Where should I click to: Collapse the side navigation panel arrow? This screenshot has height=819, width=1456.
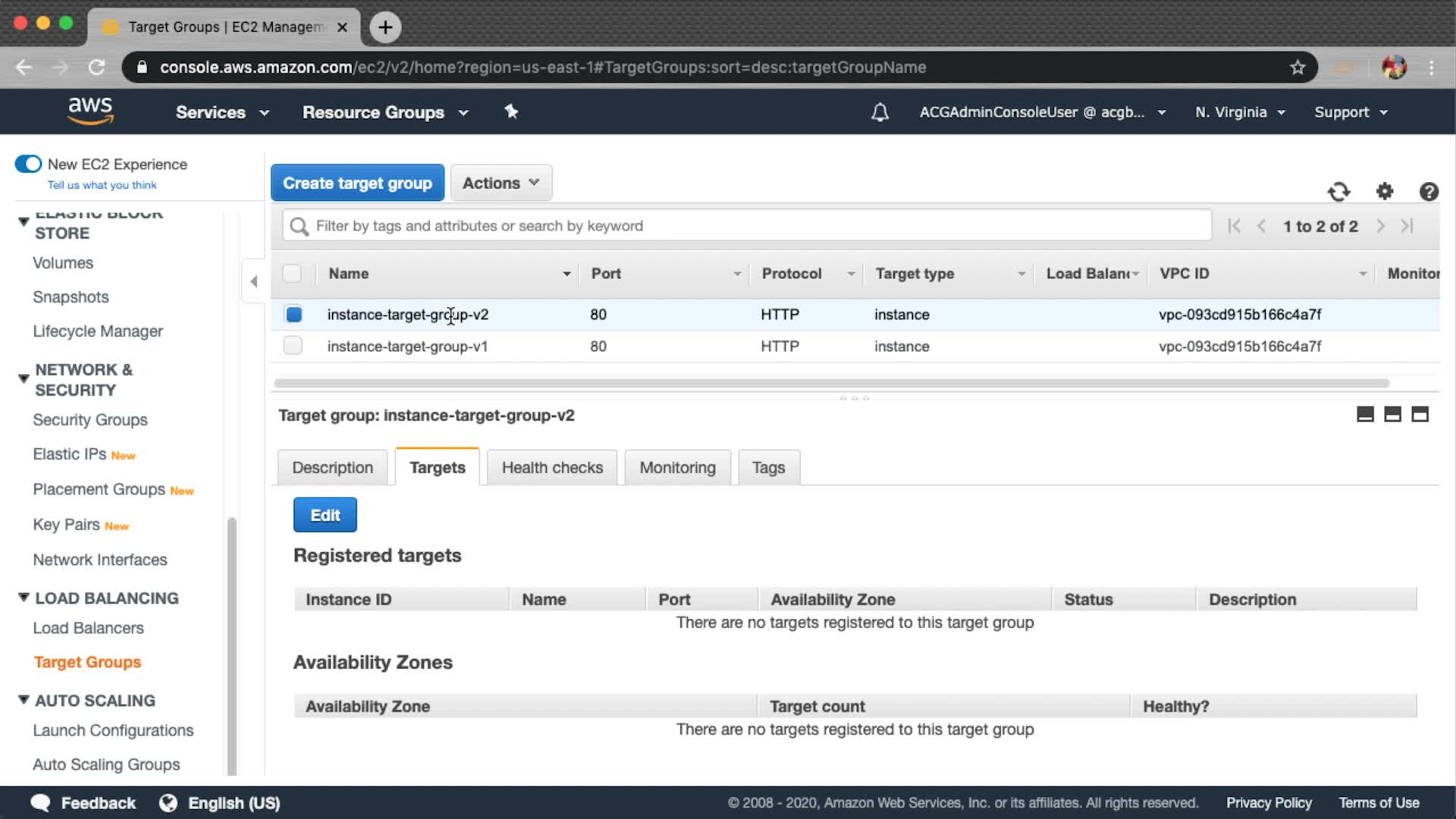tap(254, 281)
